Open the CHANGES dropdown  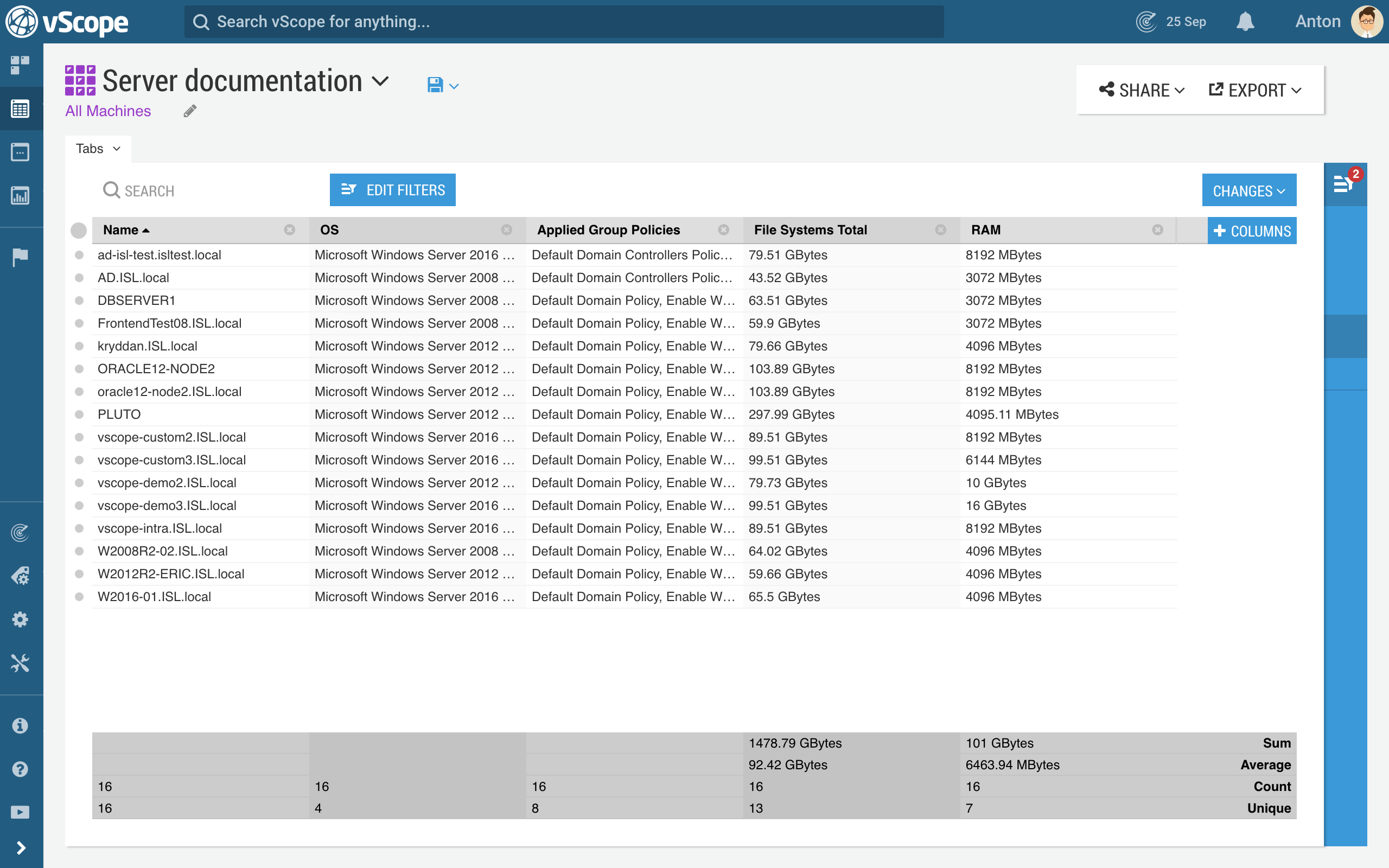coord(1249,190)
